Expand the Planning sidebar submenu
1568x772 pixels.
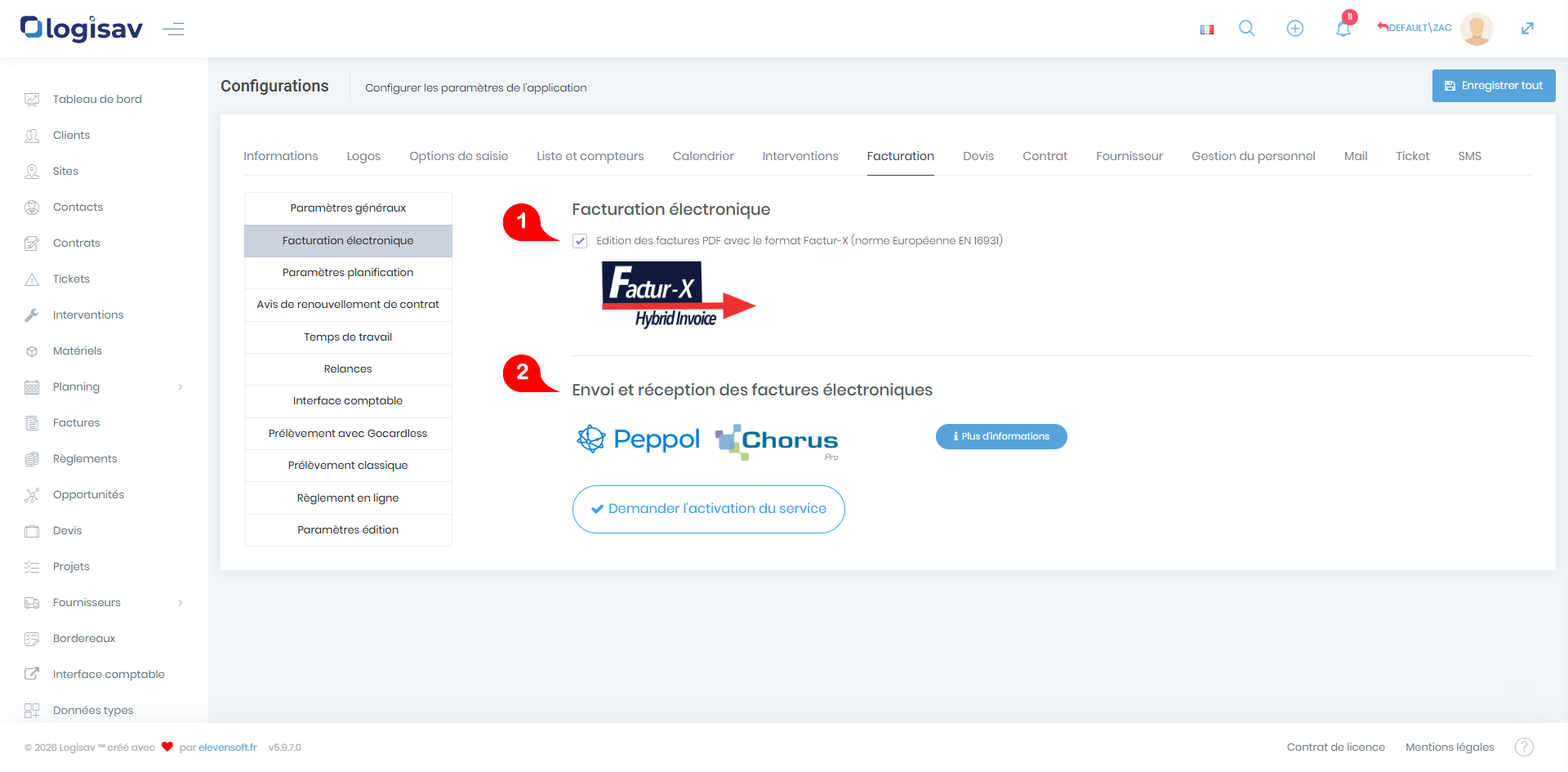point(180,387)
